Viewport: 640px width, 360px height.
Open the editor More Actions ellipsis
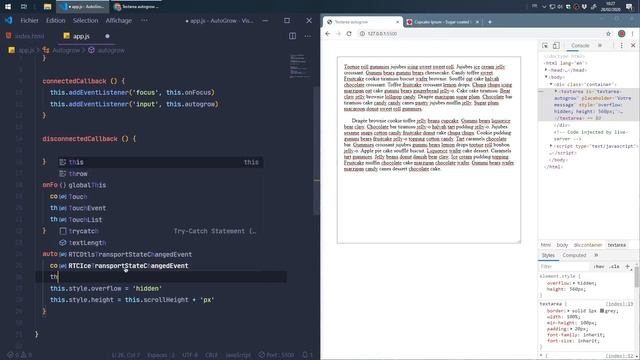[x=307, y=36]
